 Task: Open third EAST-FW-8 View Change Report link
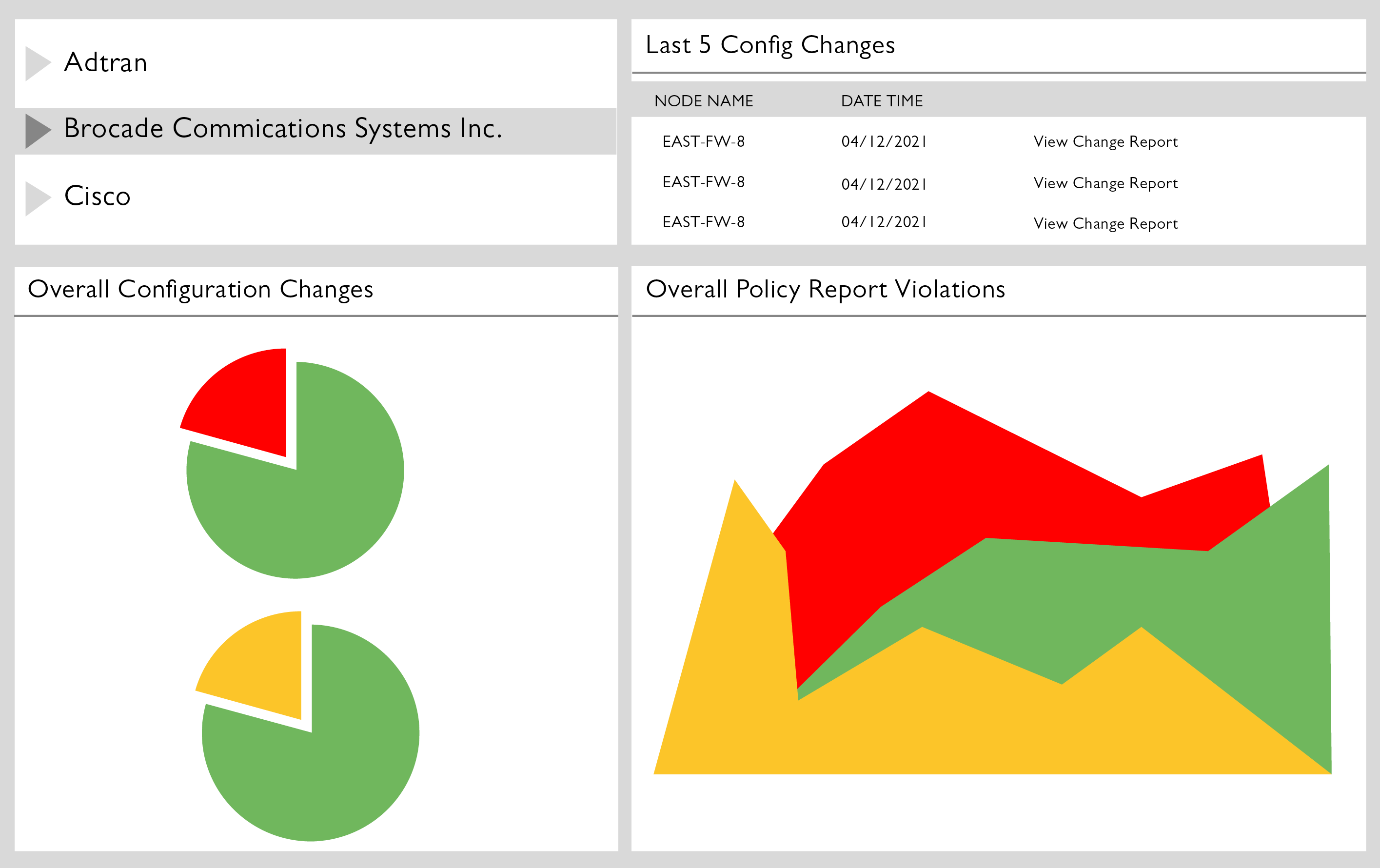pyautogui.click(x=1105, y=223)
